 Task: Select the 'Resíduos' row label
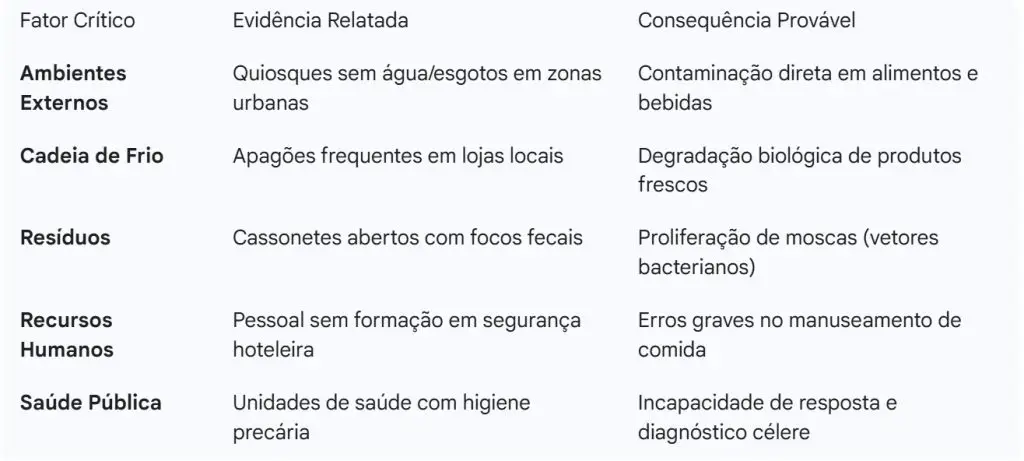coord(65,238)
